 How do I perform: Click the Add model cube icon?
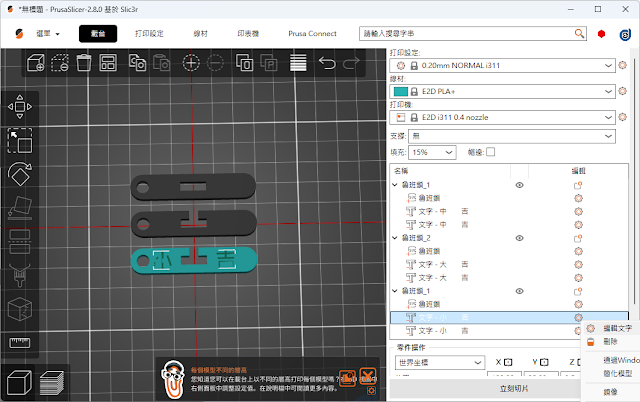(36, 63)
